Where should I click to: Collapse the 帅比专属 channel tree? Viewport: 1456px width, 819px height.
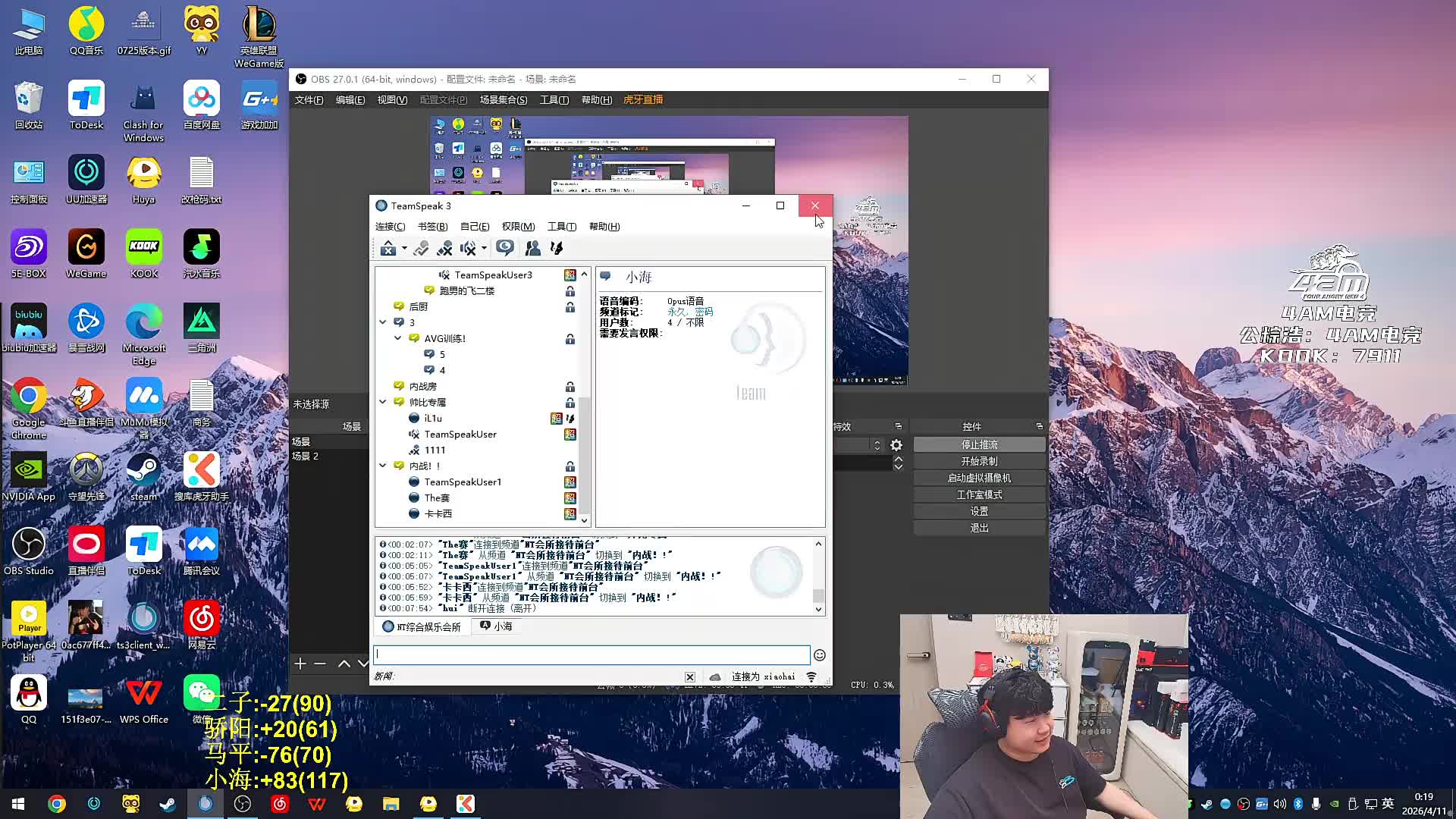(383, 402)
